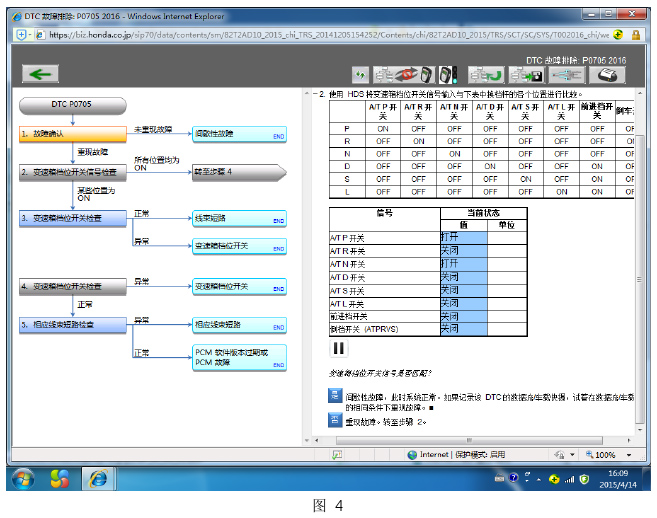Click the 'A/T N 开关' value '打开' cell
Screen dimensions: 657x518
[463, 264]
